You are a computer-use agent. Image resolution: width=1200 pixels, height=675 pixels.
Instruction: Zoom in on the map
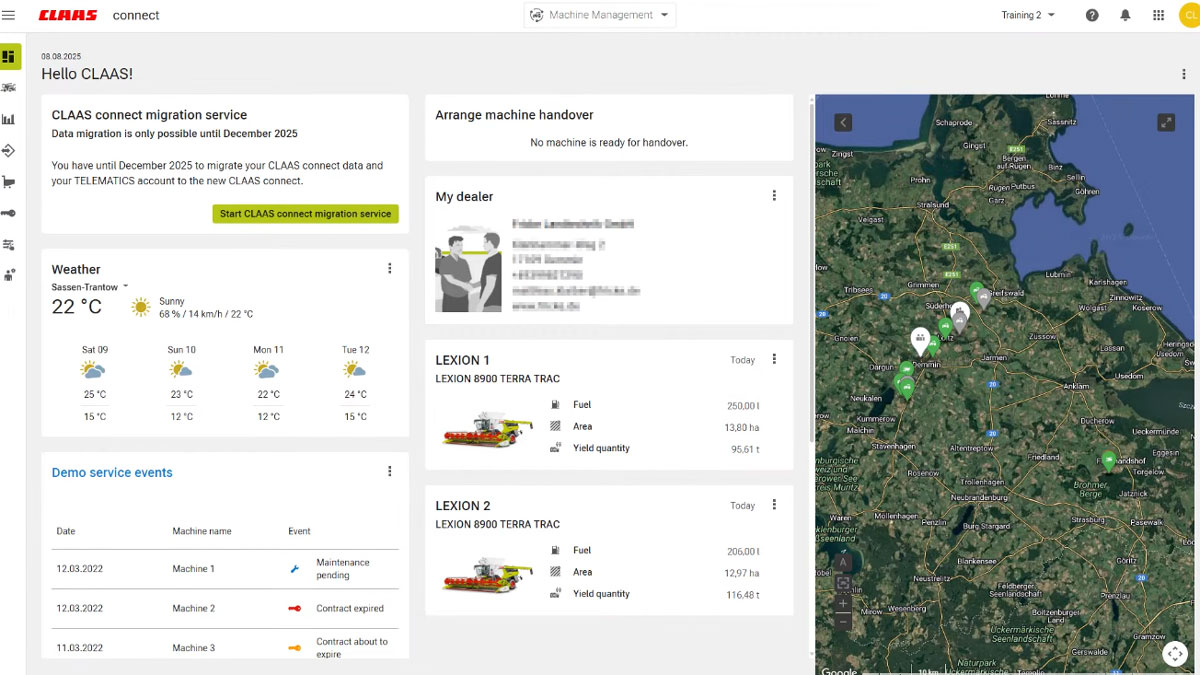pos(843,602)
